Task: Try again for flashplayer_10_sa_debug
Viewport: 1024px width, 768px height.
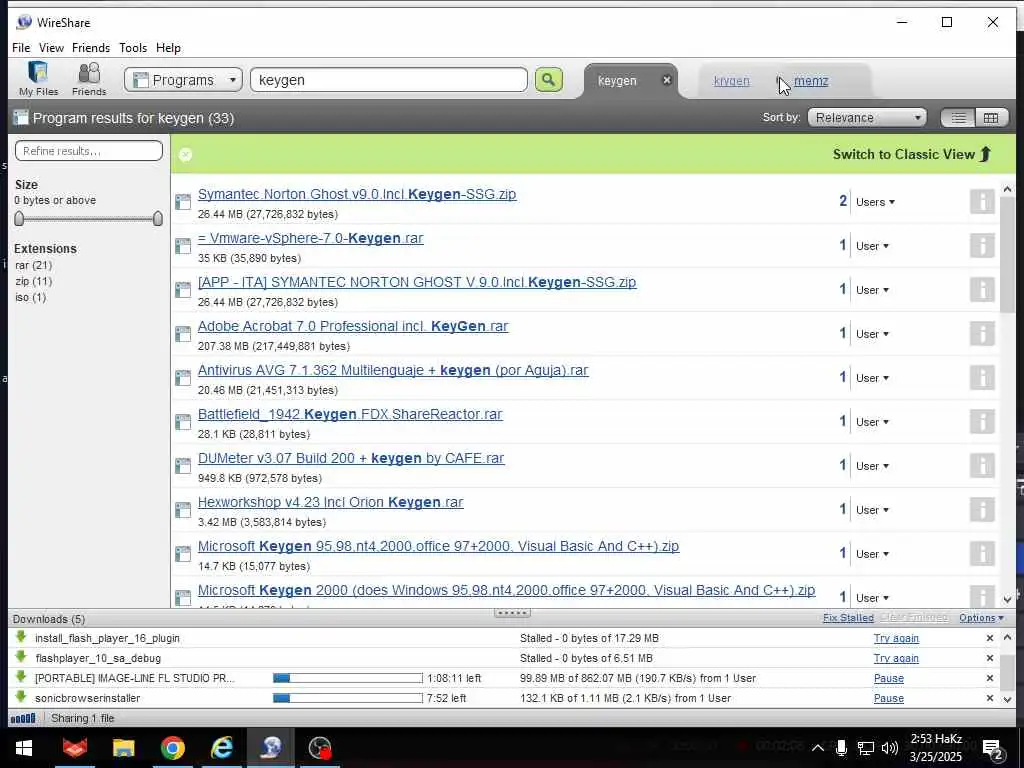Action: click(896, 658)
